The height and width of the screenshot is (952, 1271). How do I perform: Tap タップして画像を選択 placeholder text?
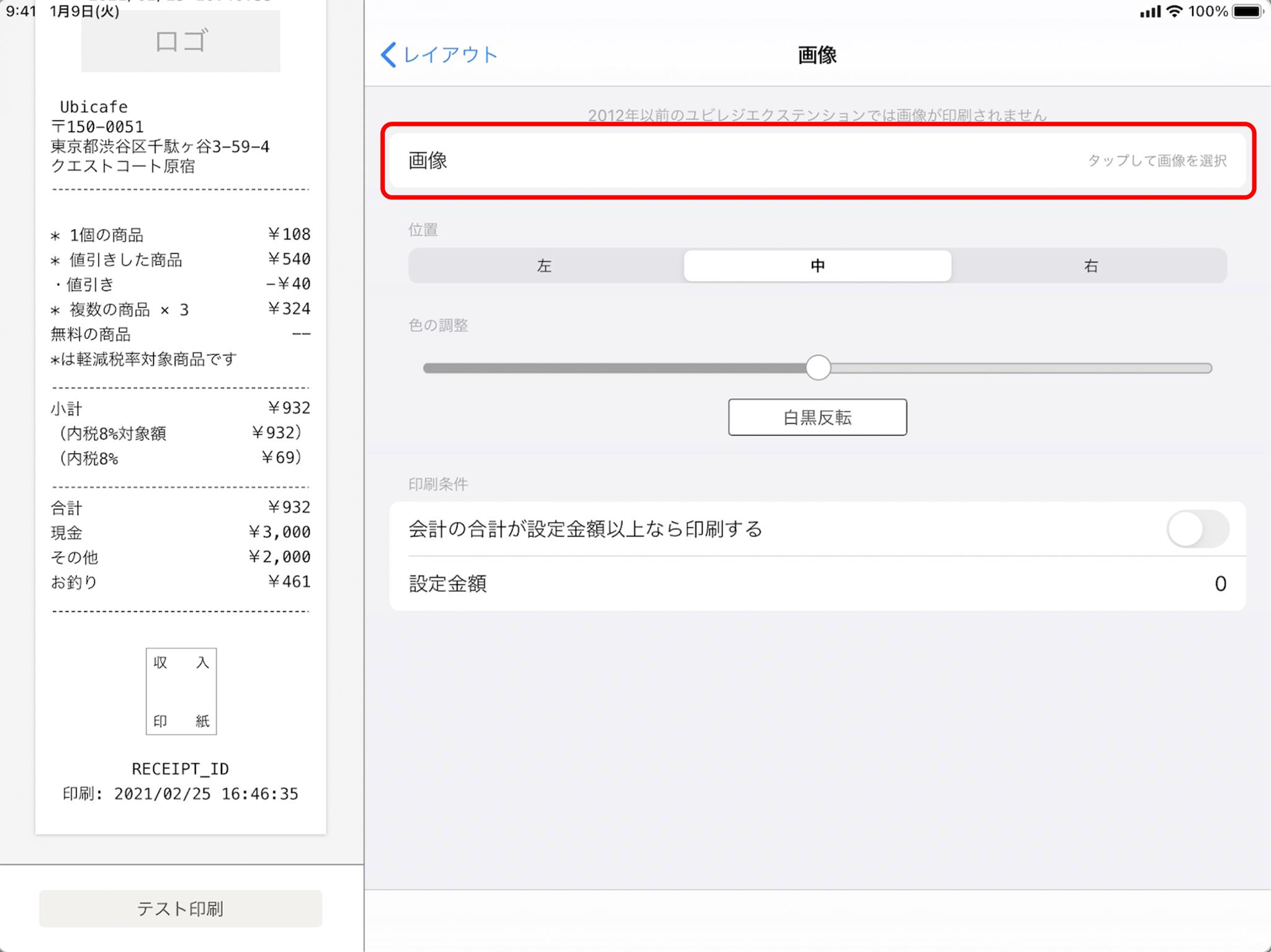pyautogui.click(x=1157, y=161)
